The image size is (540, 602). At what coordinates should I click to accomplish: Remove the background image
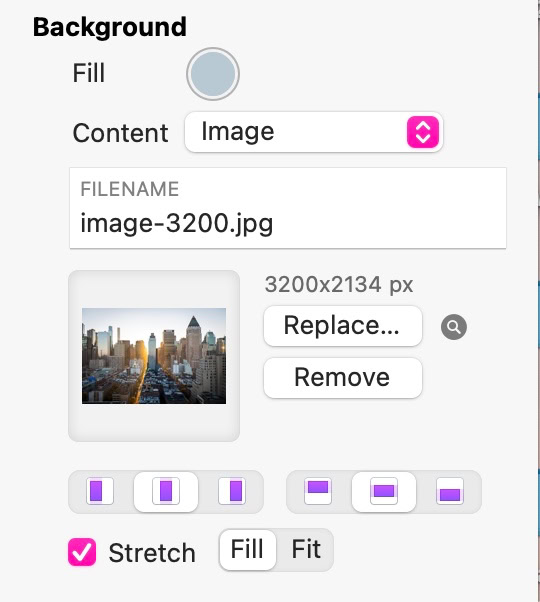click(343, 378)
